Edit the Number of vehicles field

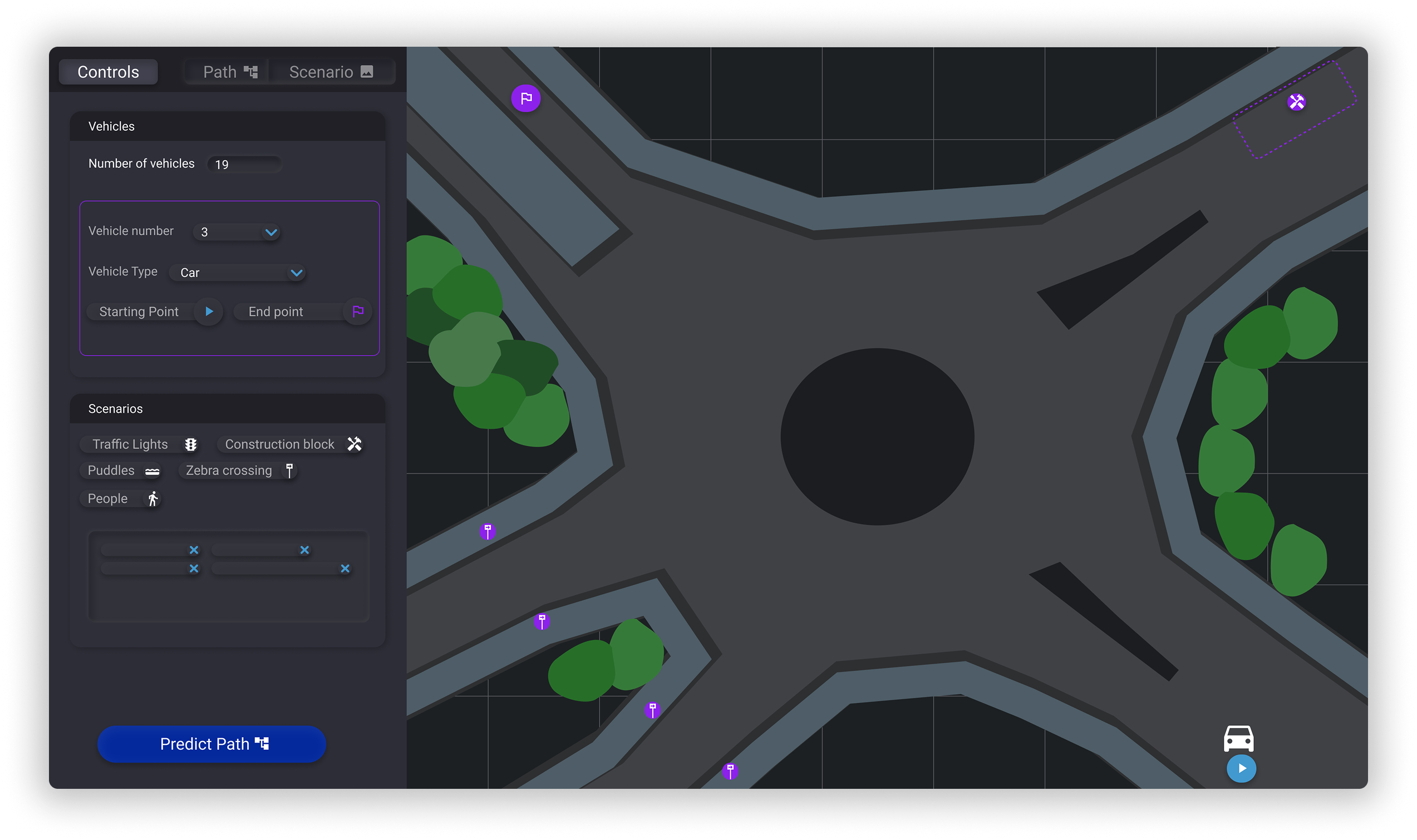point(244,164)
